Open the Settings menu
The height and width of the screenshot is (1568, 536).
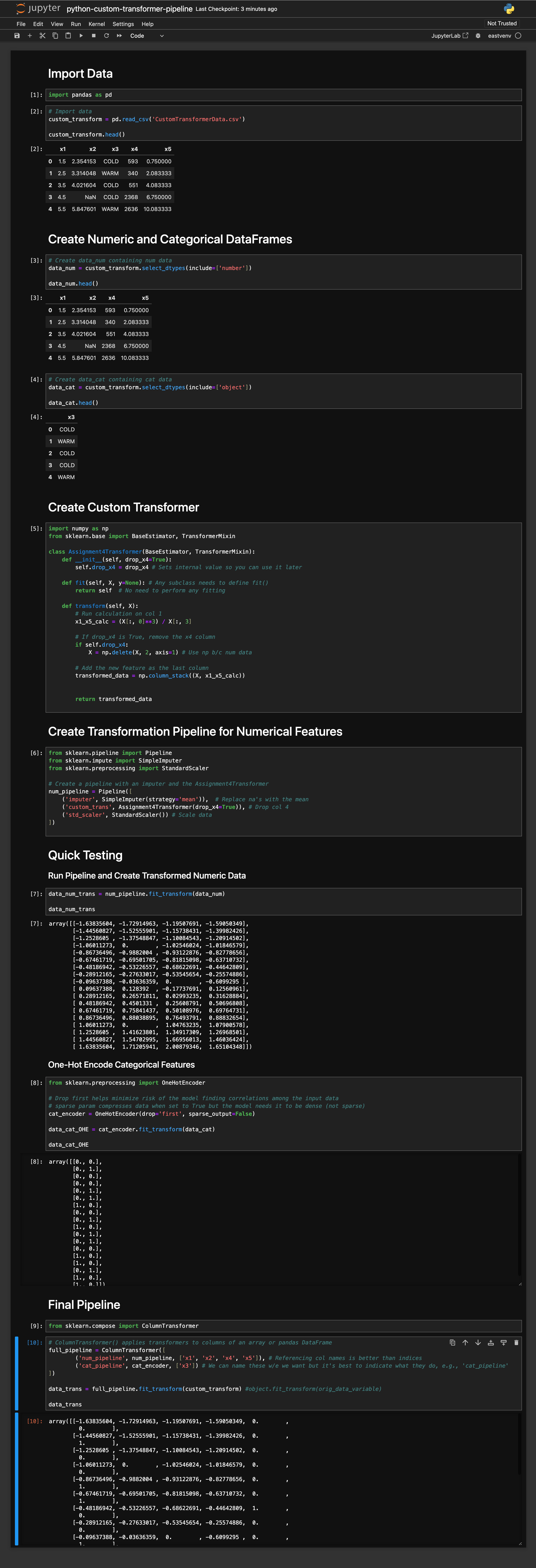123,24
